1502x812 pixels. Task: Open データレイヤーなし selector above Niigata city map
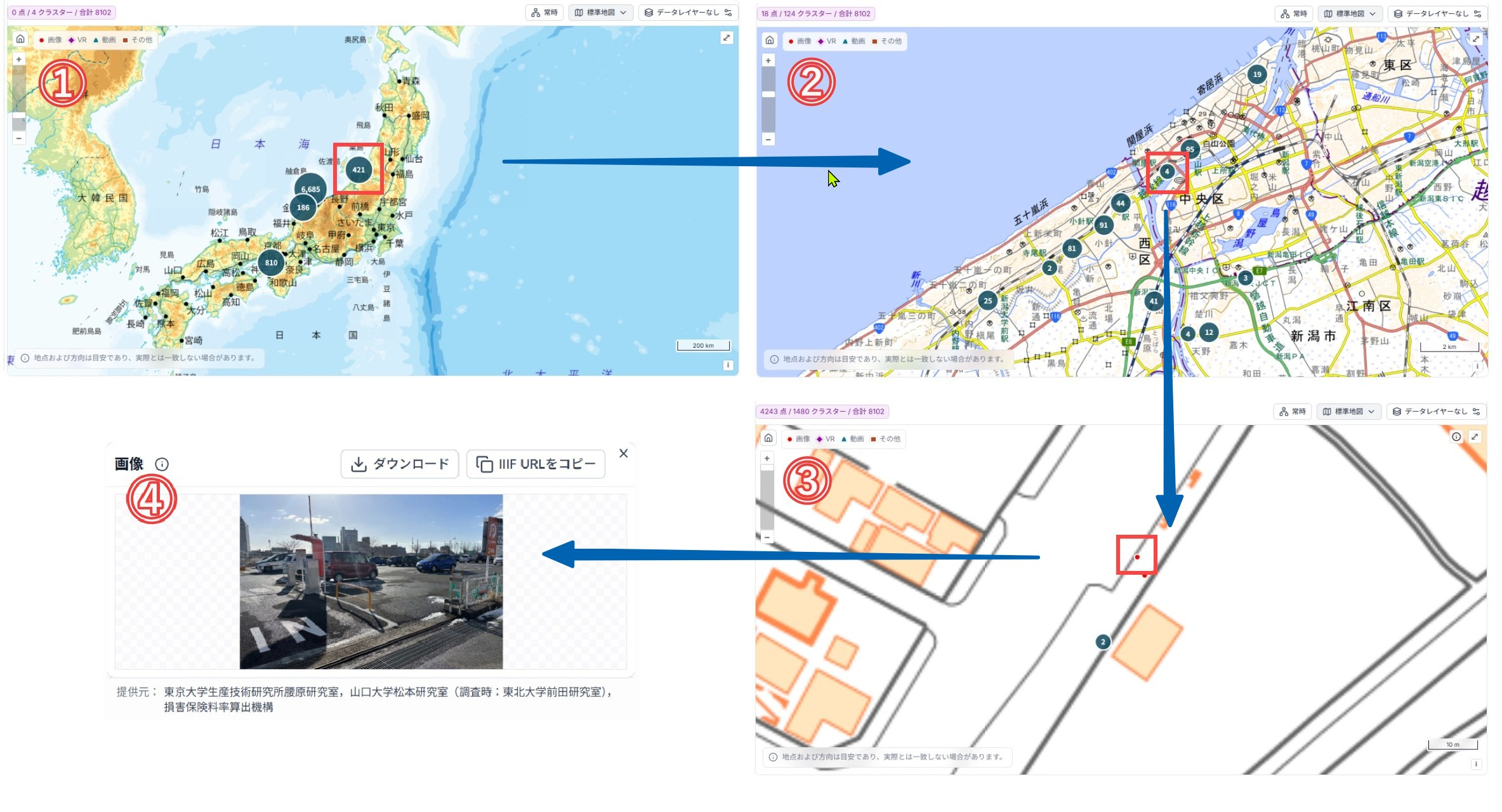[1438, 14]
